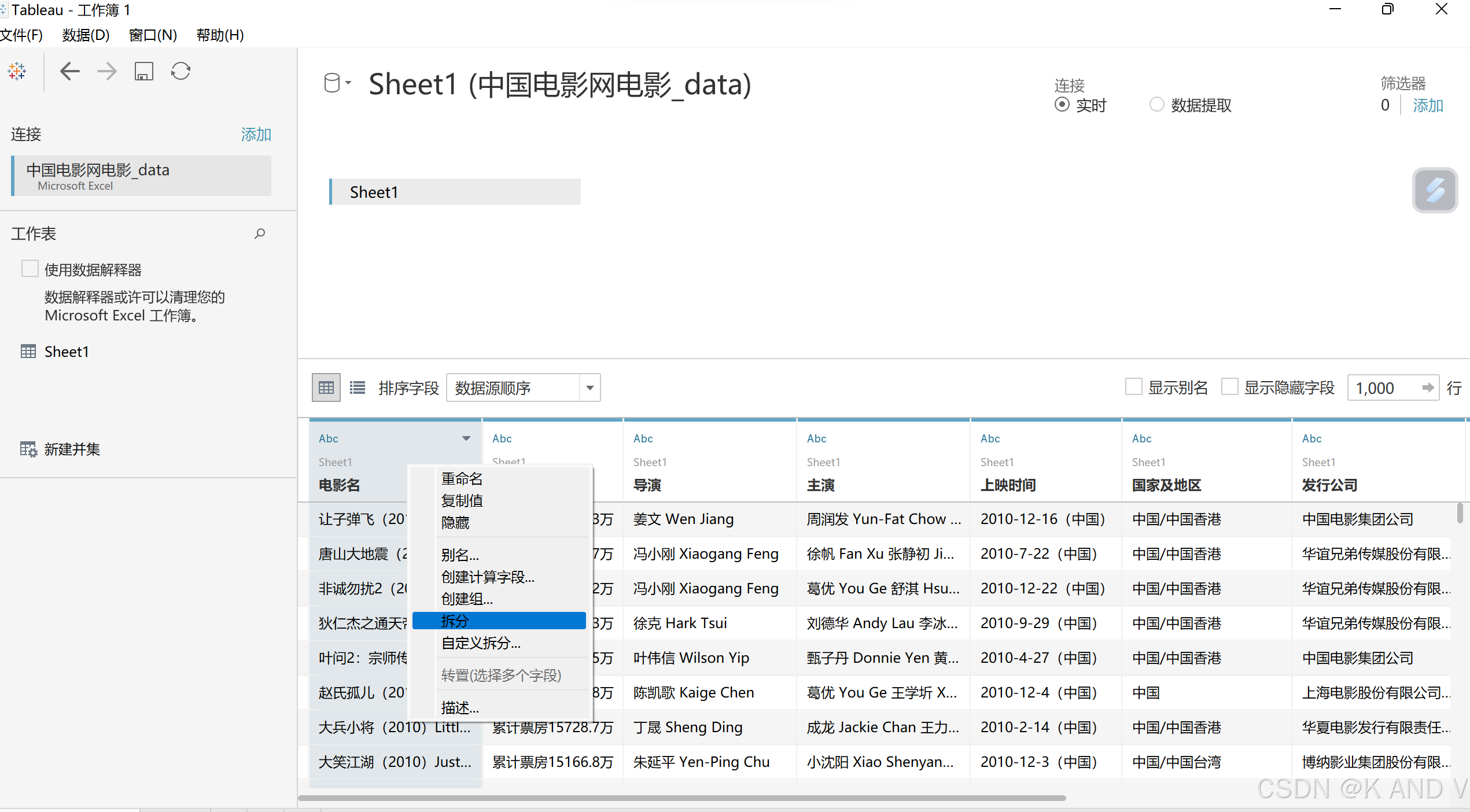Enable the 使用数据解释器 checkbox
The image size is (1470, 812).
[30, 269]
